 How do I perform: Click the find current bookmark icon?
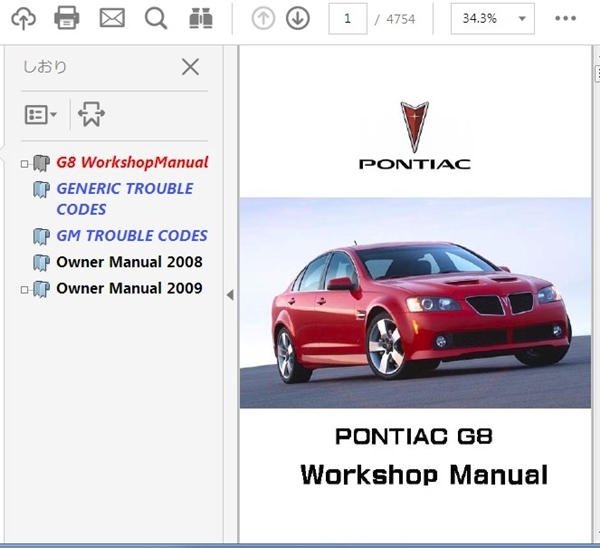tap(91, 114)
